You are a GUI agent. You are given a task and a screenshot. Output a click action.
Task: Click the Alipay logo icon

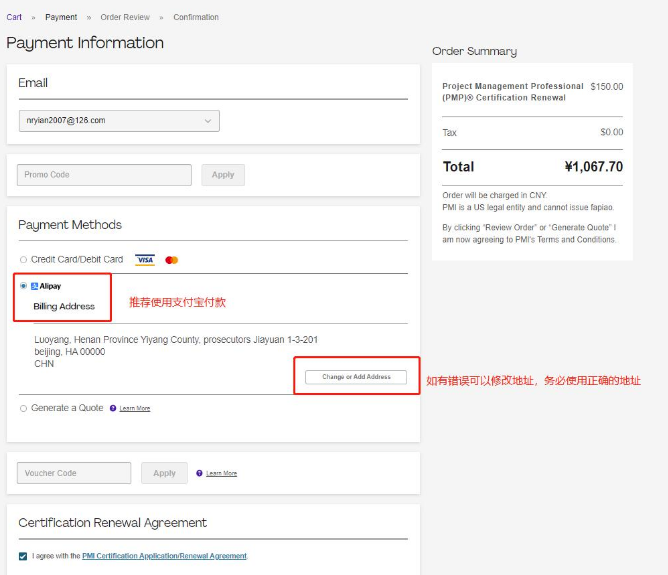pyautogui.click(x=34, y=286)
